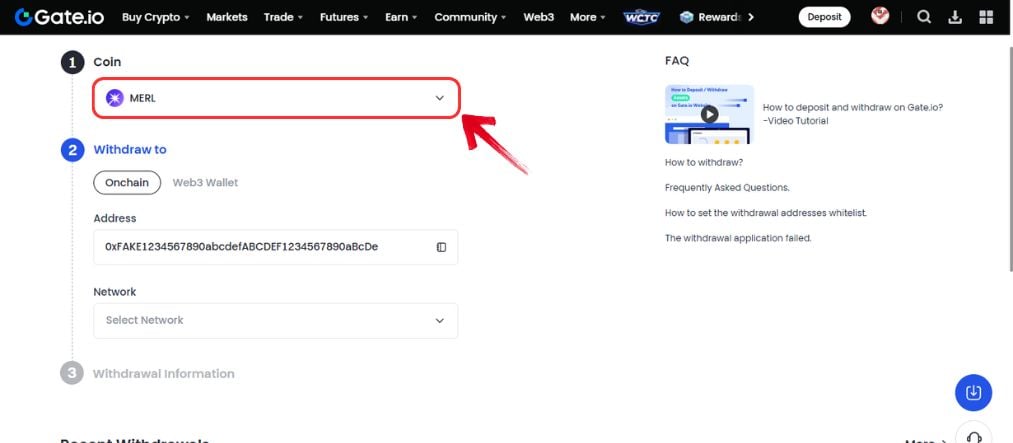Click the FAQ heading
The image size is (1013, 443).
[677, 61]
